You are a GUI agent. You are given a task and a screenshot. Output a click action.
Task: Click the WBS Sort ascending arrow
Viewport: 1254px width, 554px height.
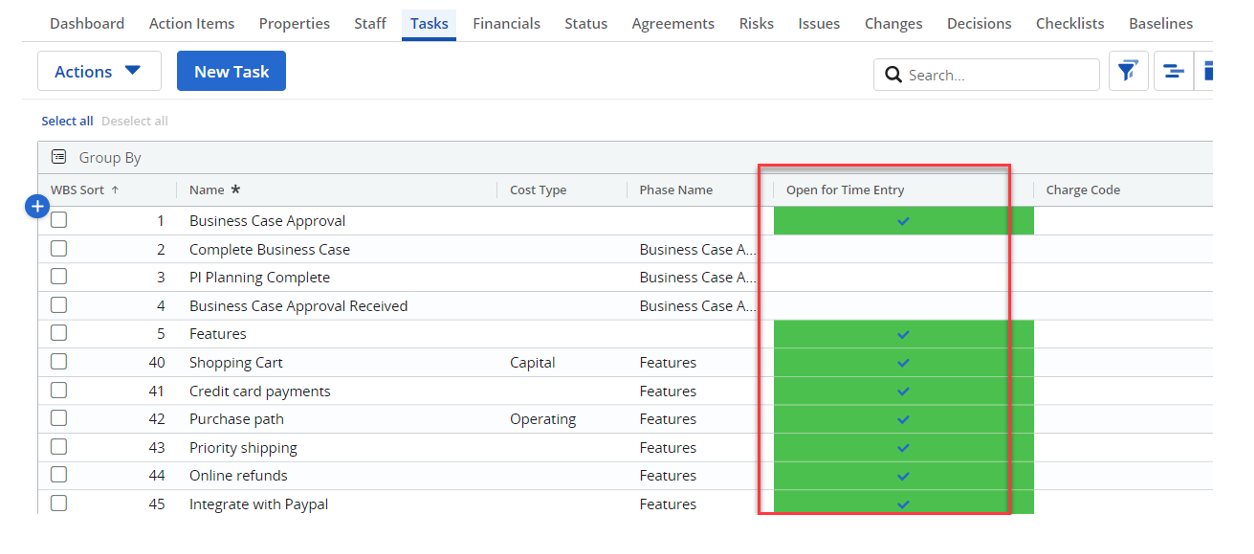(114, 190)
